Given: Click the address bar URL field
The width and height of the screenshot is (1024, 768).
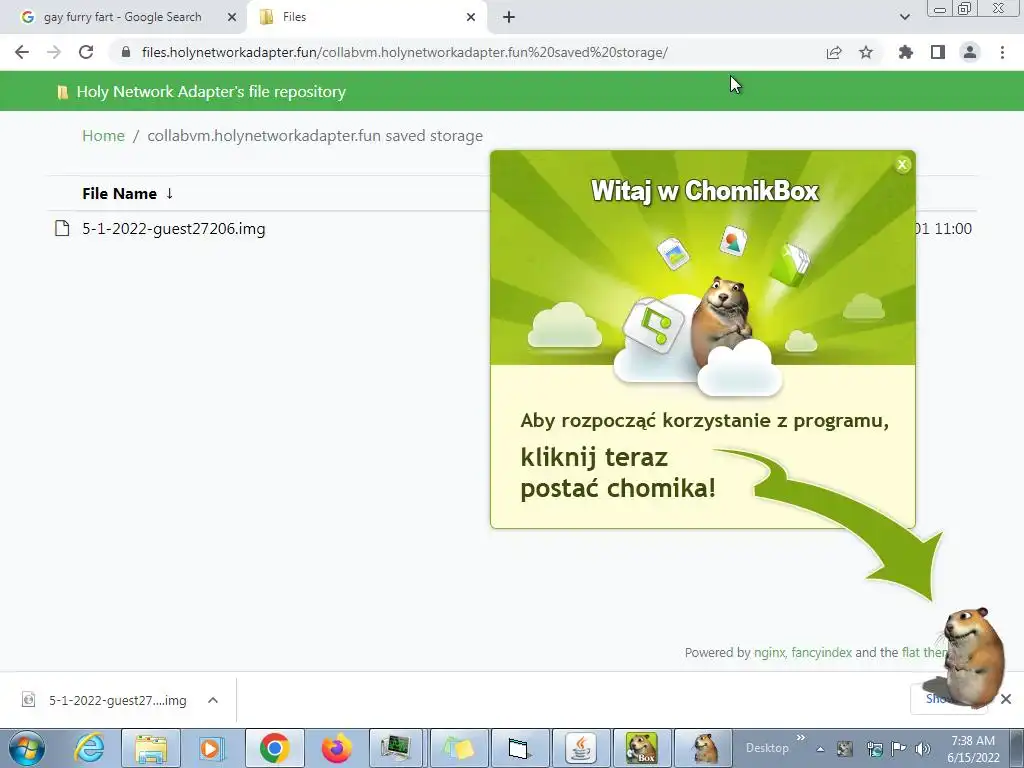Looking at the screenshot, I should pyautogui.click(x=405, y=52).
